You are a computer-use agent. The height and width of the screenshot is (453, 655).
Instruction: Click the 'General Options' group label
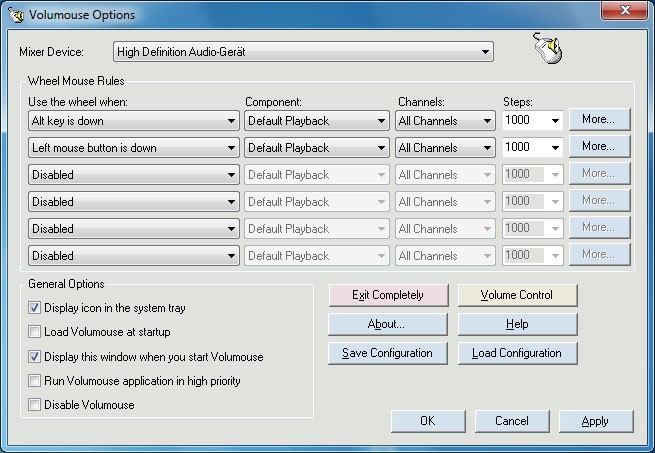point(66,284)
